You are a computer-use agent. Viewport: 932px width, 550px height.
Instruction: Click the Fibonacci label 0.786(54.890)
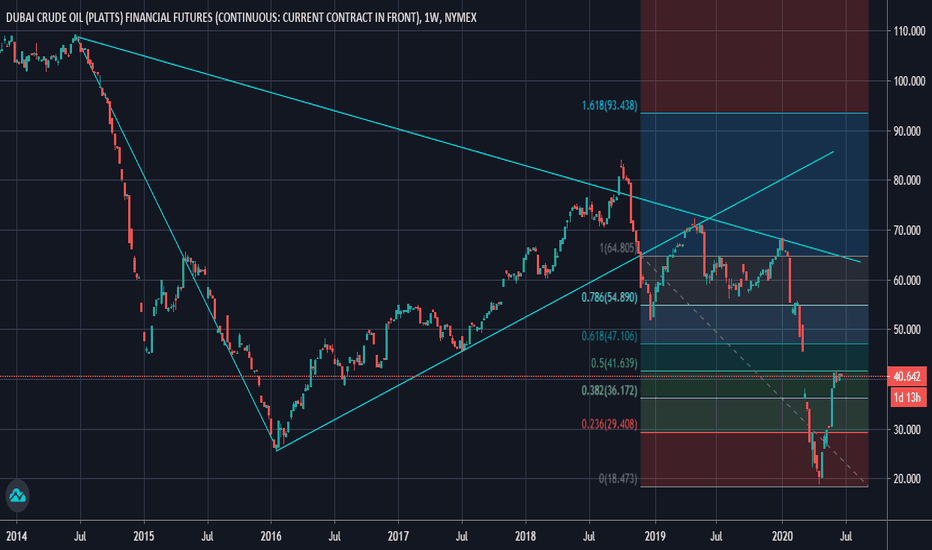(609, 297)
